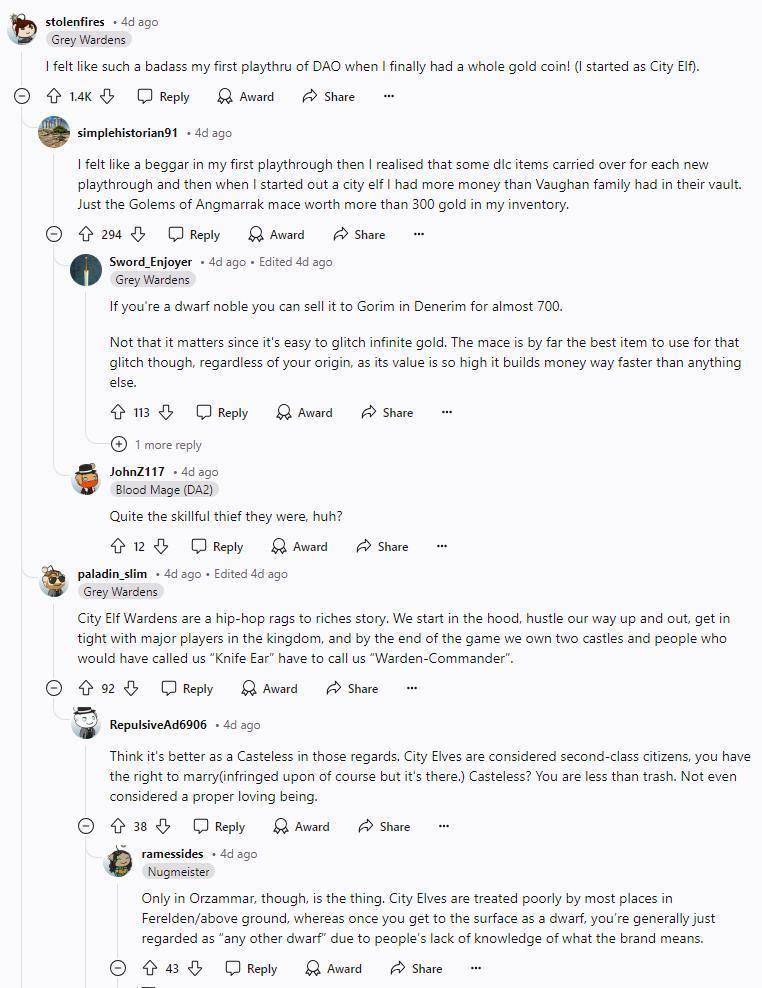The image size is (762, 988).
Task: Upvote ramessides' comment with 43 votes
Action: click(149, 968)
